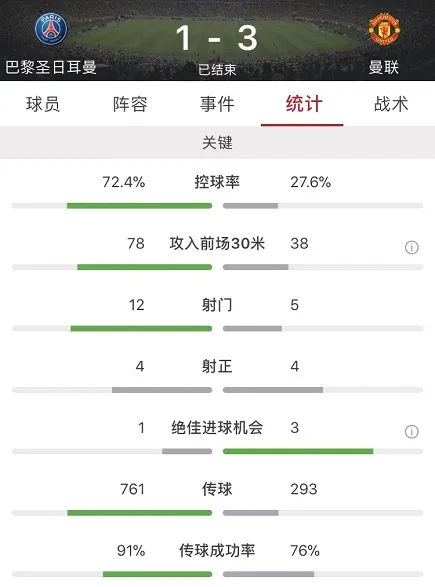Tap the Manchester United club crest

coord(384,30)
